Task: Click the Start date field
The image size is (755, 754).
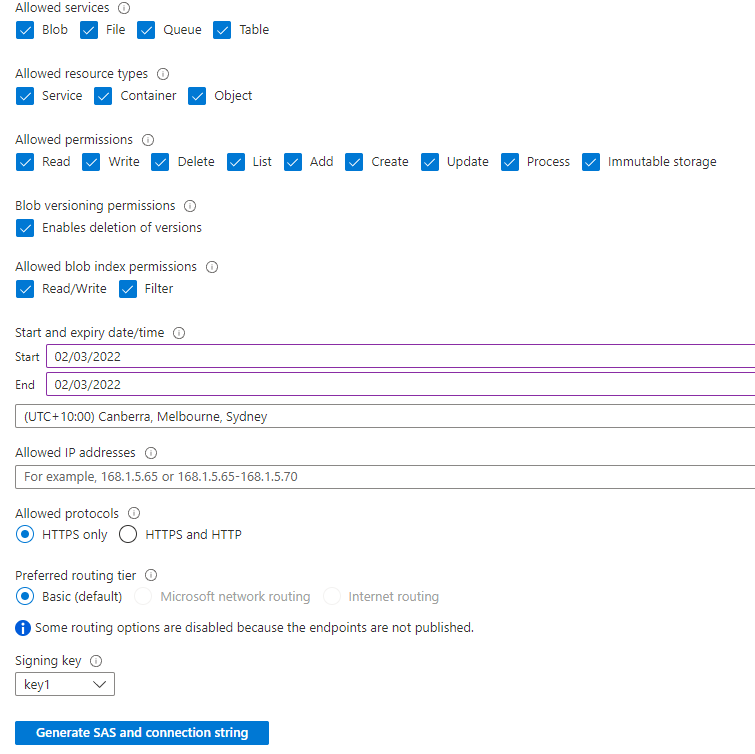Action: click(x=401, y=356)
